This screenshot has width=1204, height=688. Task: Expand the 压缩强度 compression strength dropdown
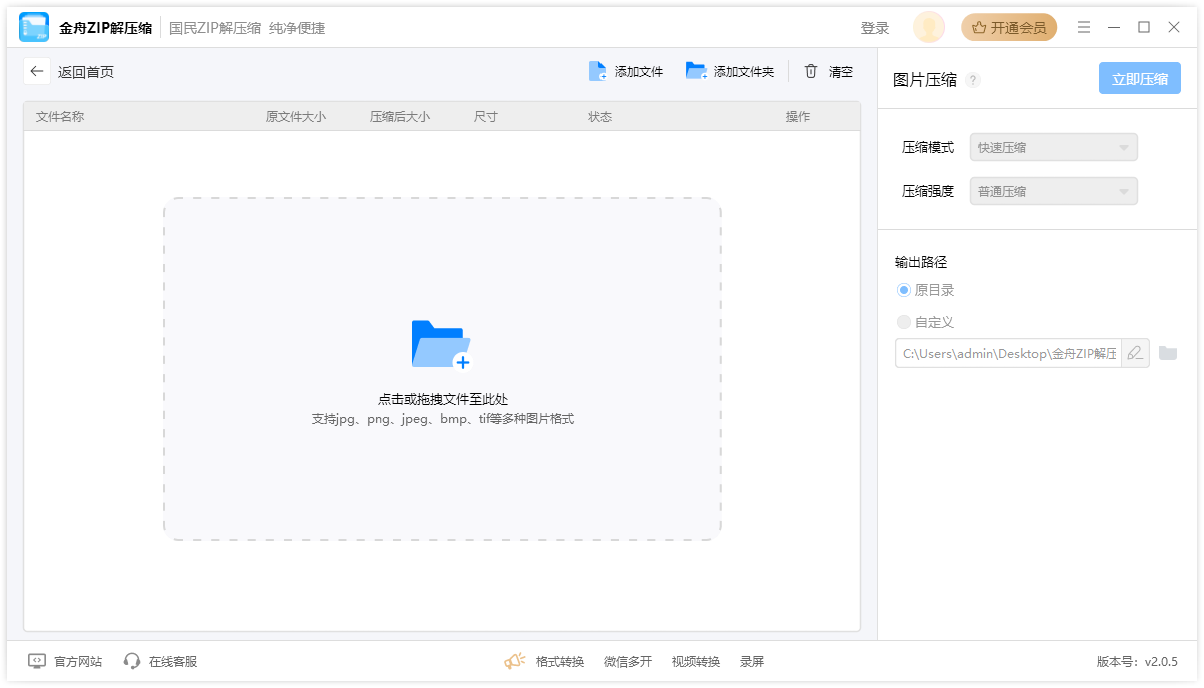click(x=1053, y=191)
